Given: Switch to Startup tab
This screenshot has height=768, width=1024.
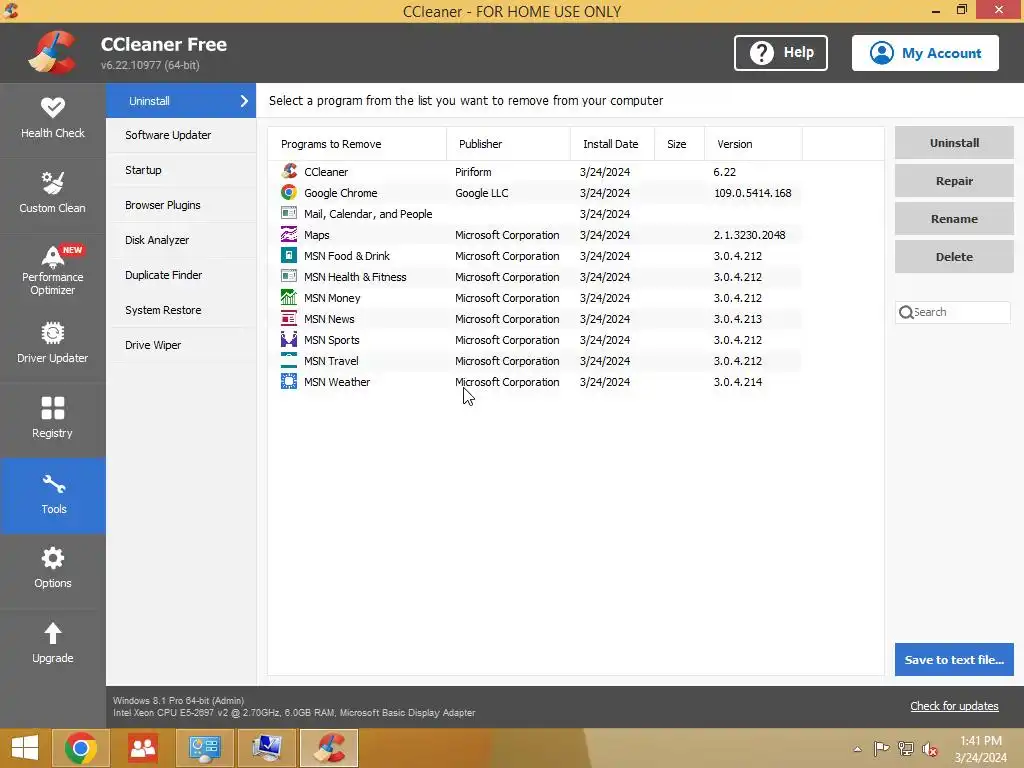Looking at the screenshot, I should coord(181,170).
